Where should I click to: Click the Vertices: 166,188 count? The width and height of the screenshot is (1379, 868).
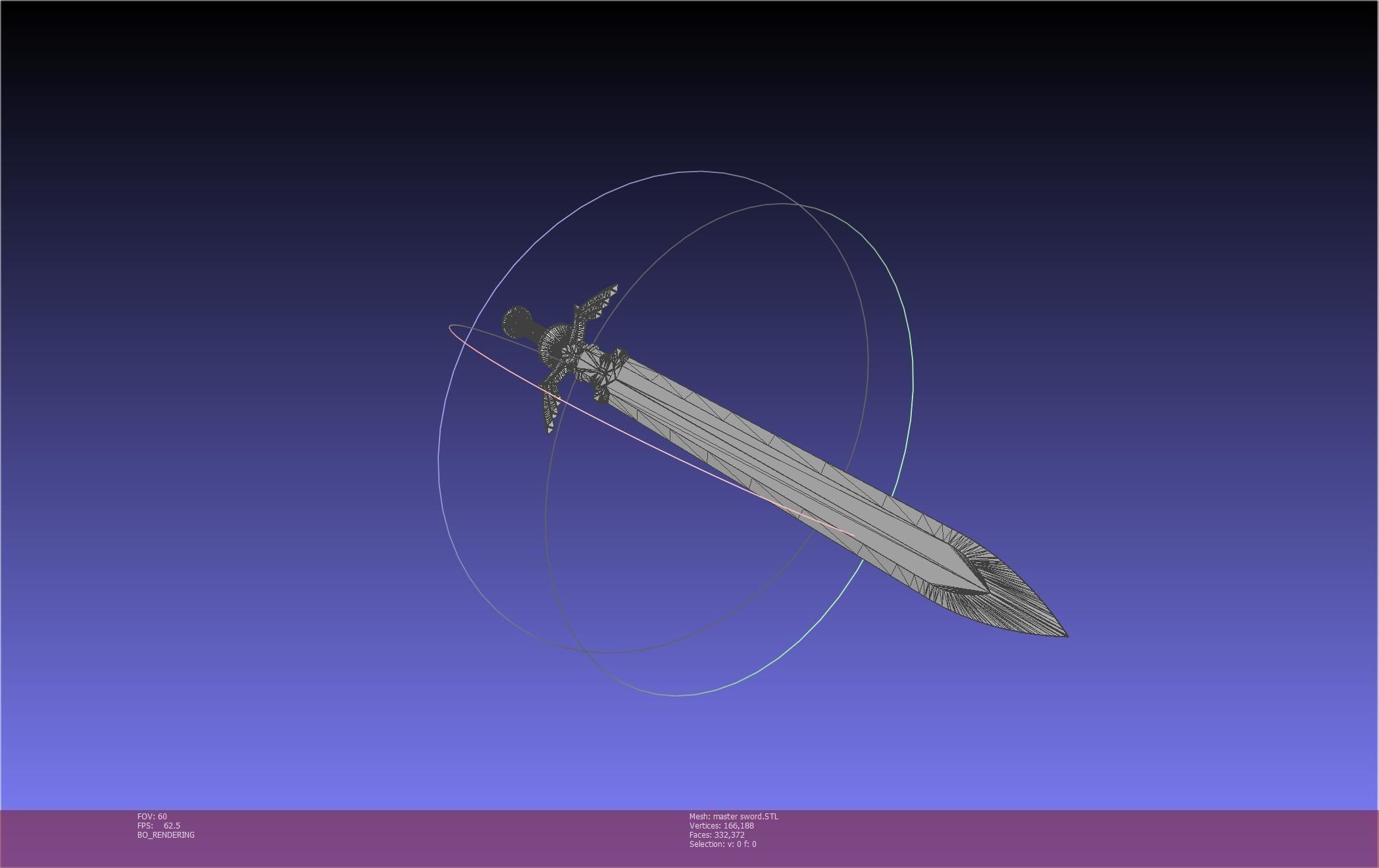[x=722, y=826]
